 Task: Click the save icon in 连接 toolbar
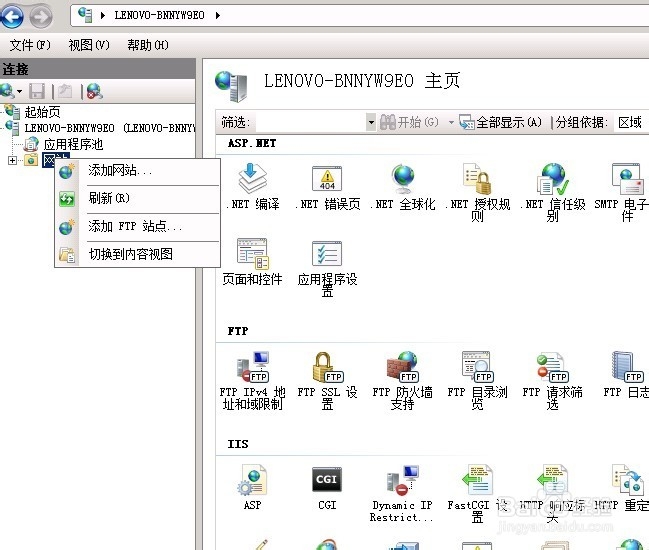pos(37,91)
